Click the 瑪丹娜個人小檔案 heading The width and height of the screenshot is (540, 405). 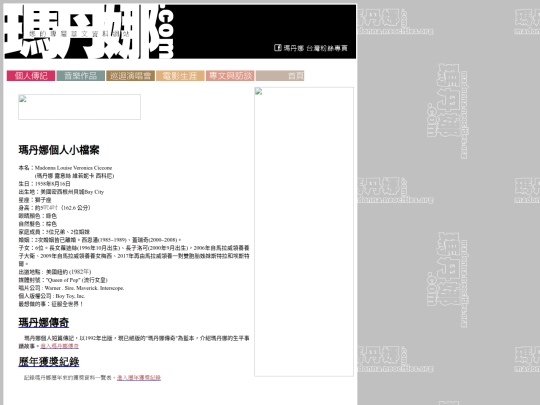click(59, 150)
